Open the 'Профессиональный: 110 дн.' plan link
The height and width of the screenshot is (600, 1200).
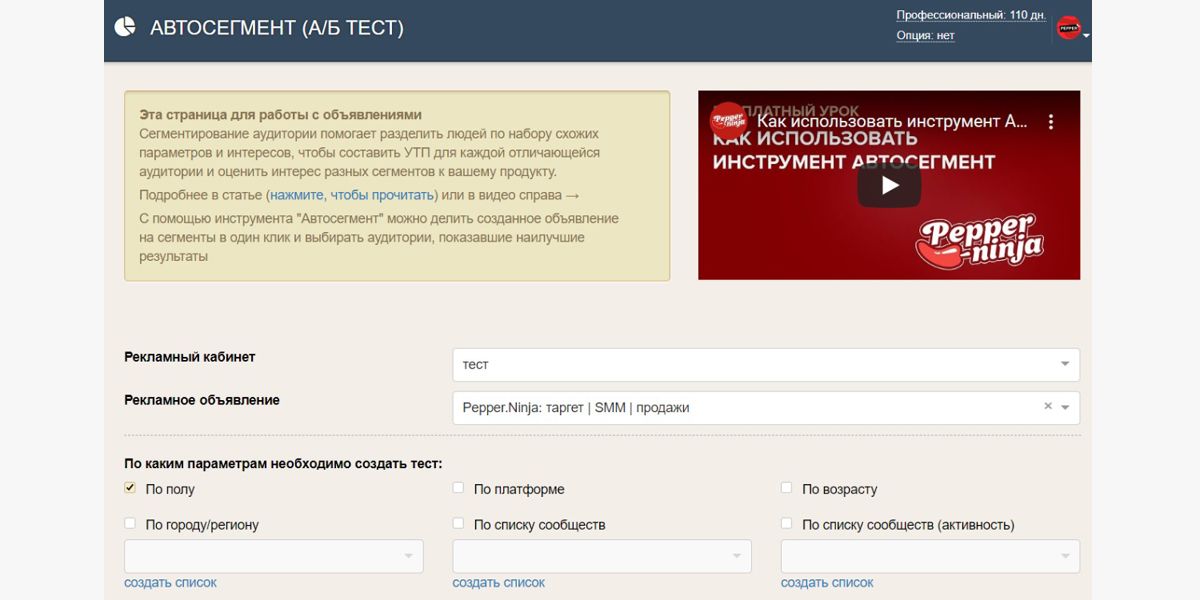click(x=971, y=15)
